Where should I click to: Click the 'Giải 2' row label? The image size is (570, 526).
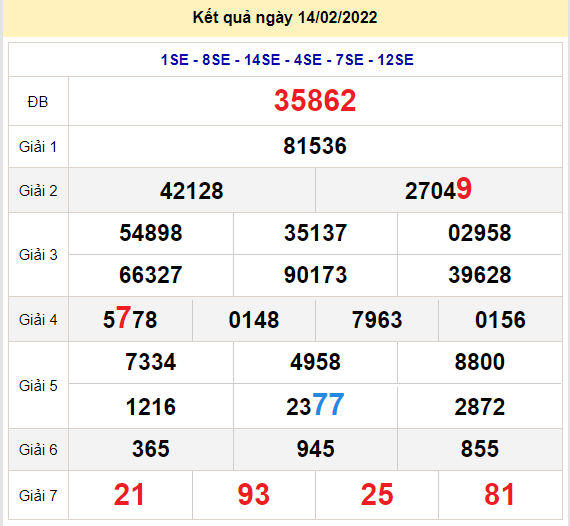tap(38, 190)
